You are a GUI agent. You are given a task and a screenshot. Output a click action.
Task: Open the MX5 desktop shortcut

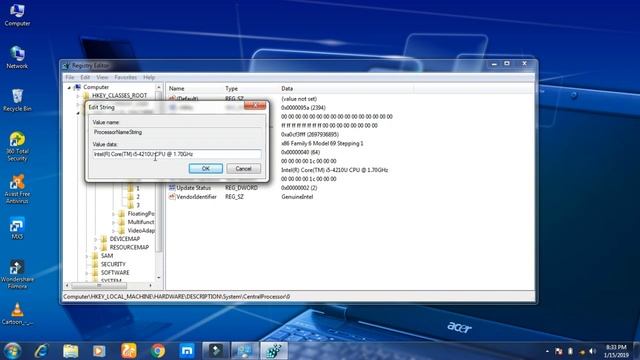click(x=17, y=229)
